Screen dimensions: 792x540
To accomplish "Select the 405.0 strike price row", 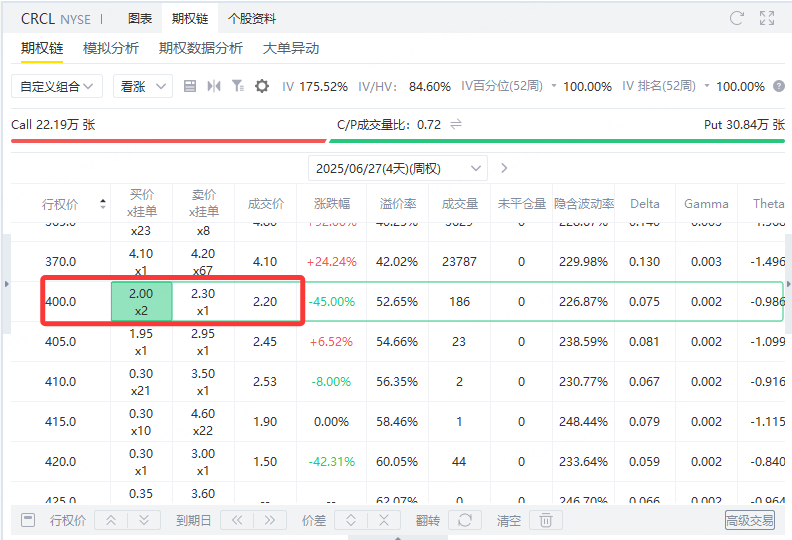I will point(398,341).
